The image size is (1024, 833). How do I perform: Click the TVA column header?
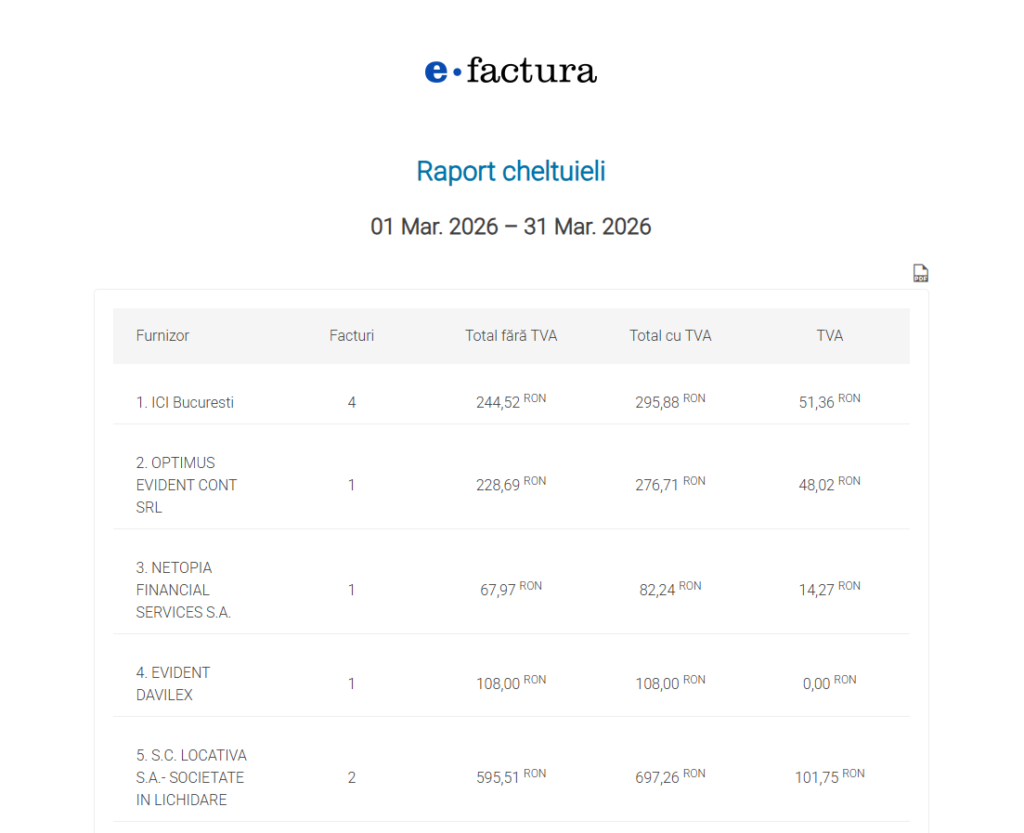(x=829, y=336)
